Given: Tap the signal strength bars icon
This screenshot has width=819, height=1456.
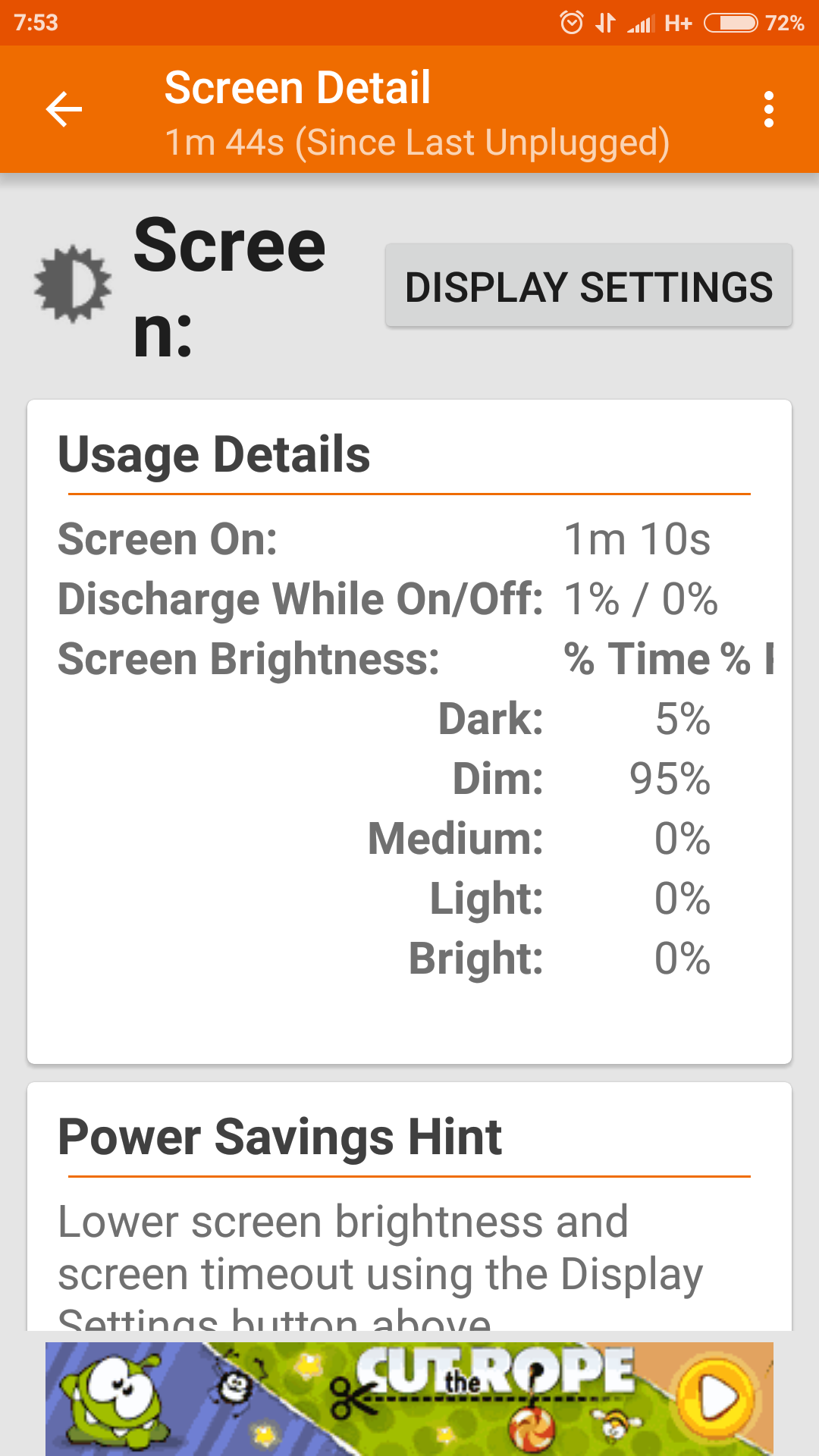Looking at the screenshot, I should pos(641,24).
